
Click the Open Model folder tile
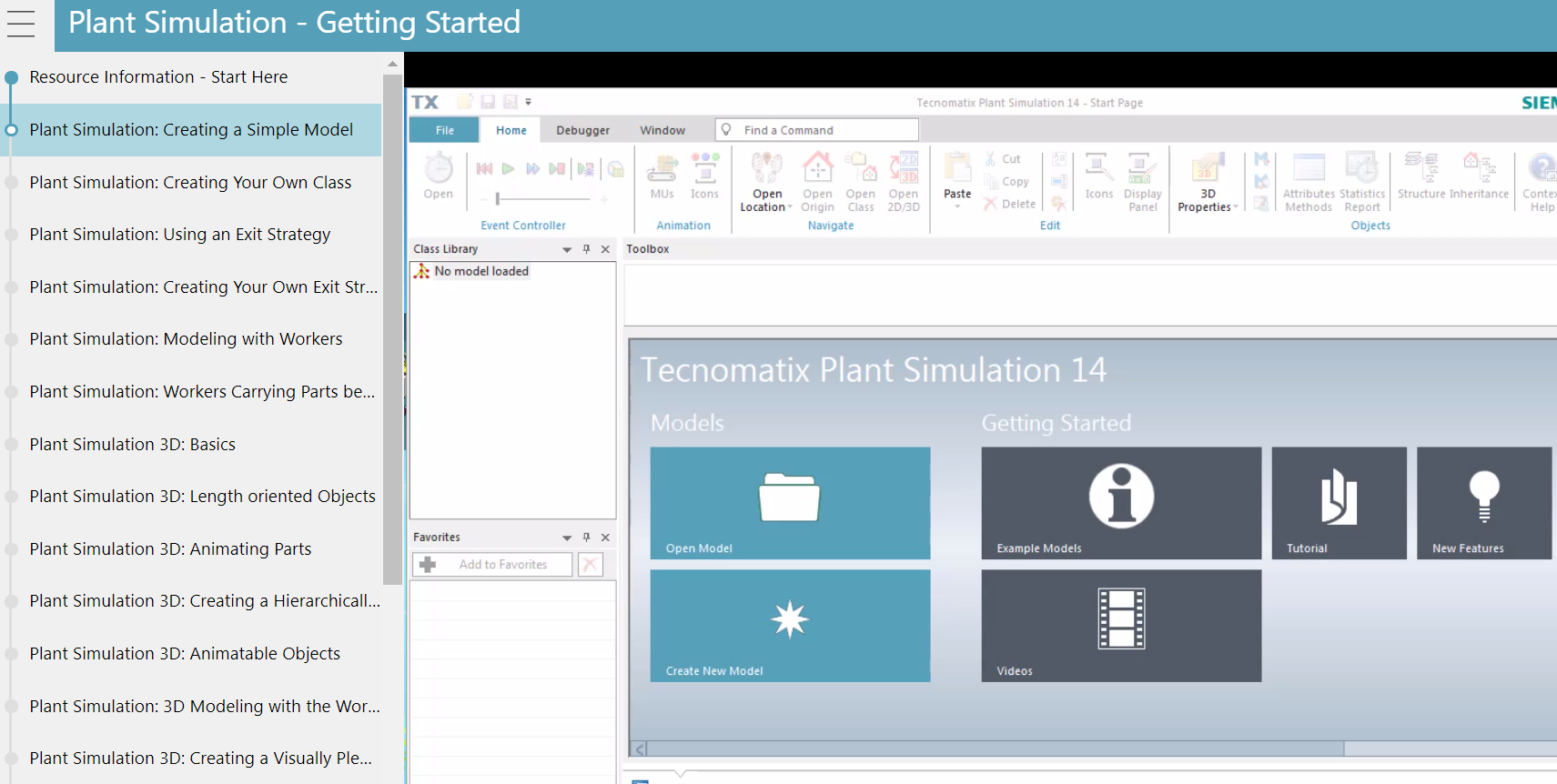click(790, 503)
